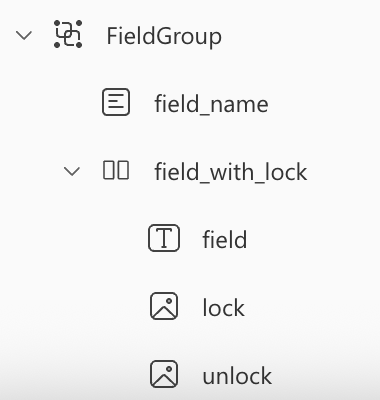Click the chevron left of FieldGroup icon
Viewport: 380px width, 400px height.
coord(24,35)
